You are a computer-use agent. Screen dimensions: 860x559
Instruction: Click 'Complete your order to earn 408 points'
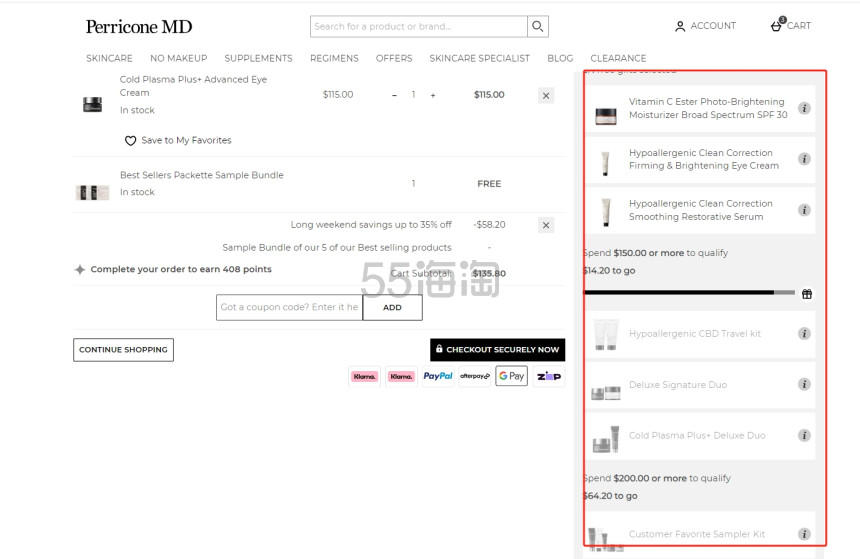(x=181, y=269)
